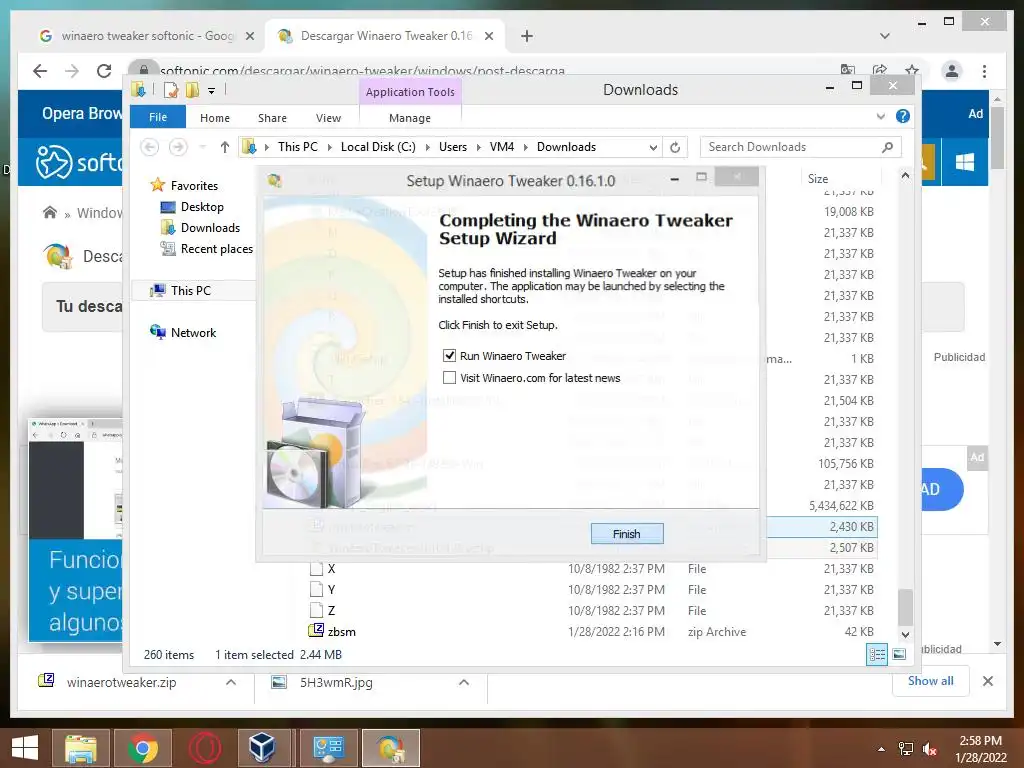
Task: Click VM4 breadcrumb in address bar
Action: point(502,147)
